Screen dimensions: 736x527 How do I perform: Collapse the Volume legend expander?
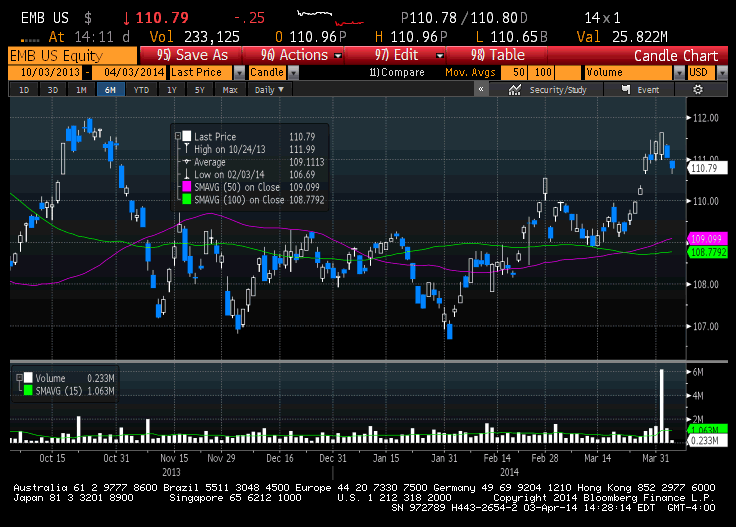coord(19,378)
